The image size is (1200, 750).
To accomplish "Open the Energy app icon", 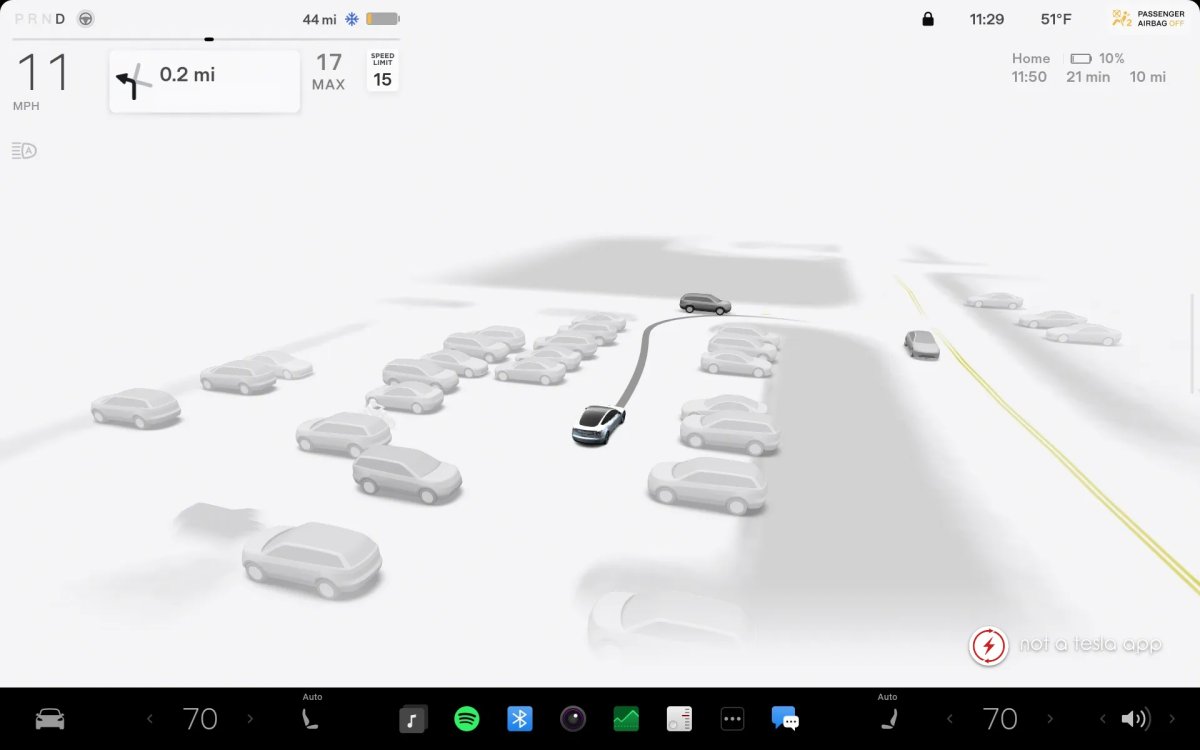I will (625, 718).
